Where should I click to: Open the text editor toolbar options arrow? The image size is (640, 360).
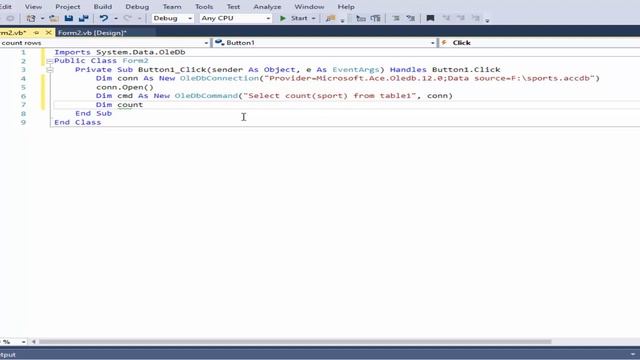(487, 20)
